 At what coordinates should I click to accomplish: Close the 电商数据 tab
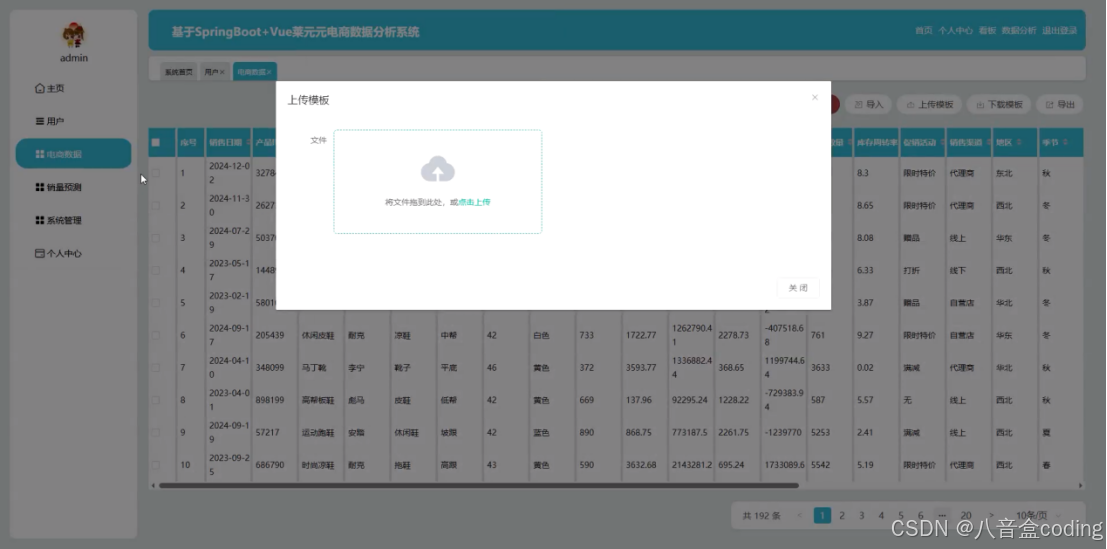269,72
